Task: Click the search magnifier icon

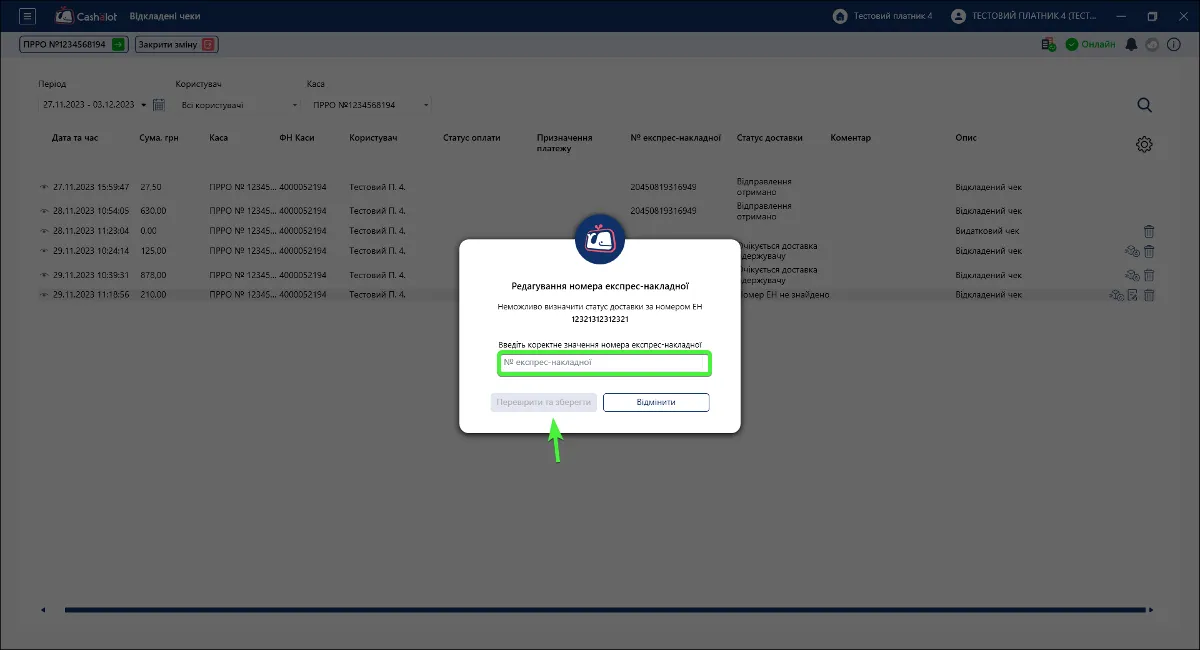Action: (1145, 105)
